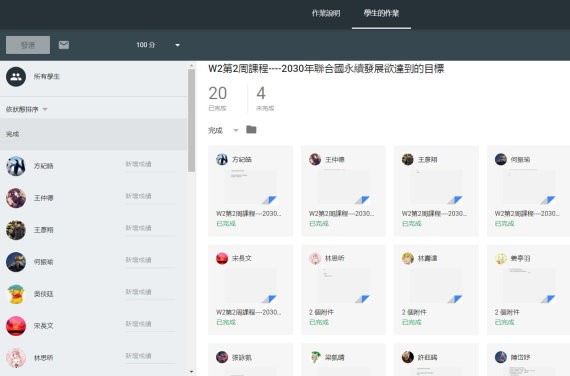Click the grade field beside the Pooh avatar
The width and height of the screenshot is (570, 376).
click(x=150, y=293)
